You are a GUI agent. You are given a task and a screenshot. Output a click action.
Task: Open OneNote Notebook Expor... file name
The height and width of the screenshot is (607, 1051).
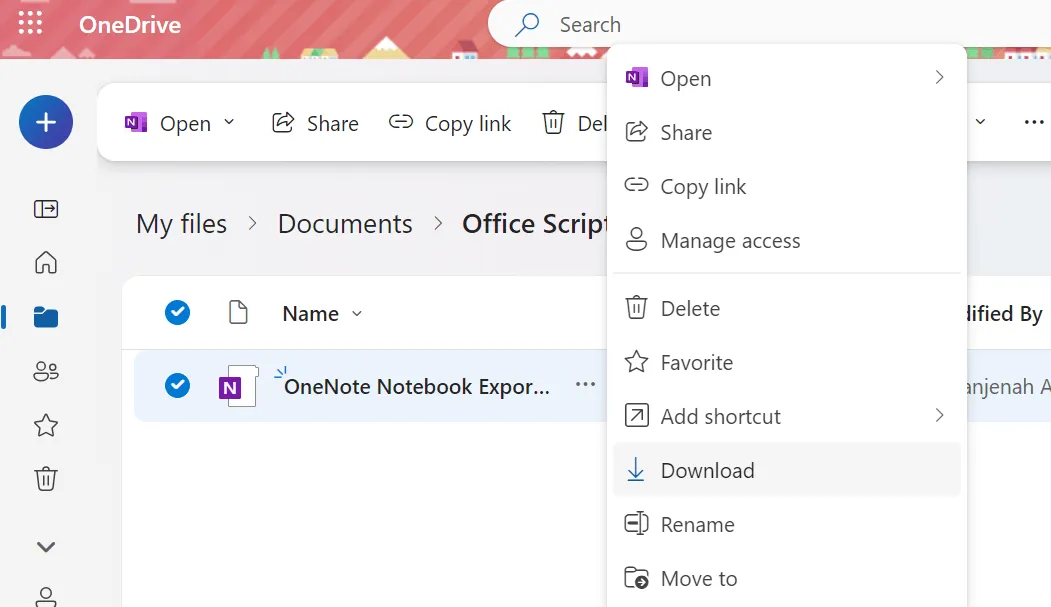click(417, 387)
